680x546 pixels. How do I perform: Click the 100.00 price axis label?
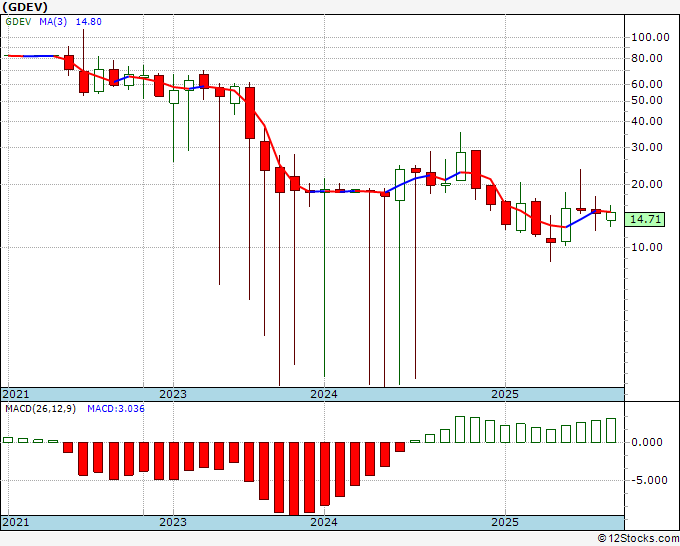tap(650, 37)
